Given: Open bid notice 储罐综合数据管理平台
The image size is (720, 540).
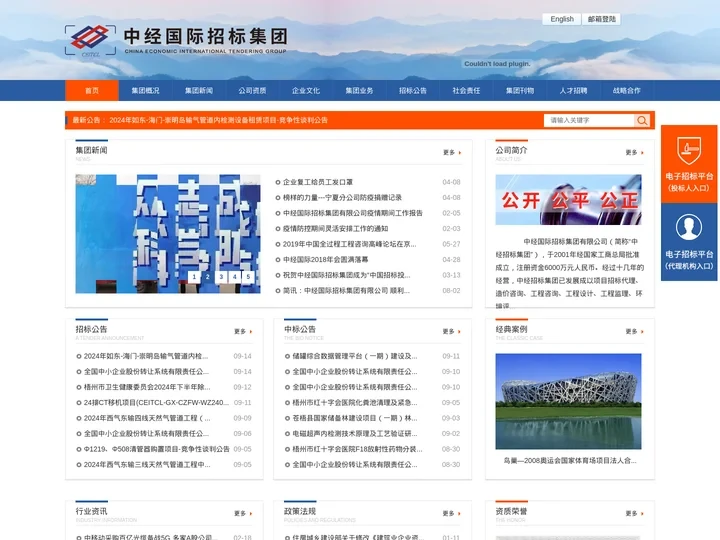Looking at the screenshot, I should tap(354, 356).
